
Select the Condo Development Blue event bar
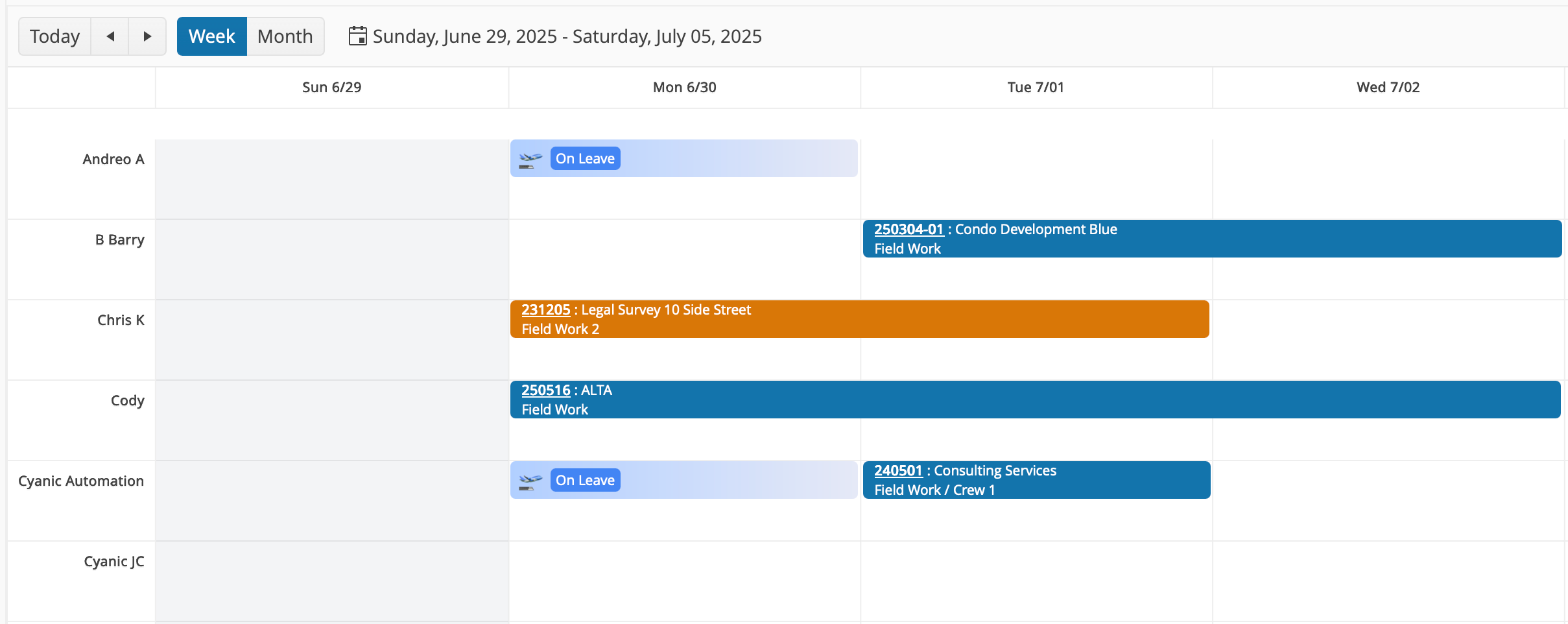pos(1212,239)
